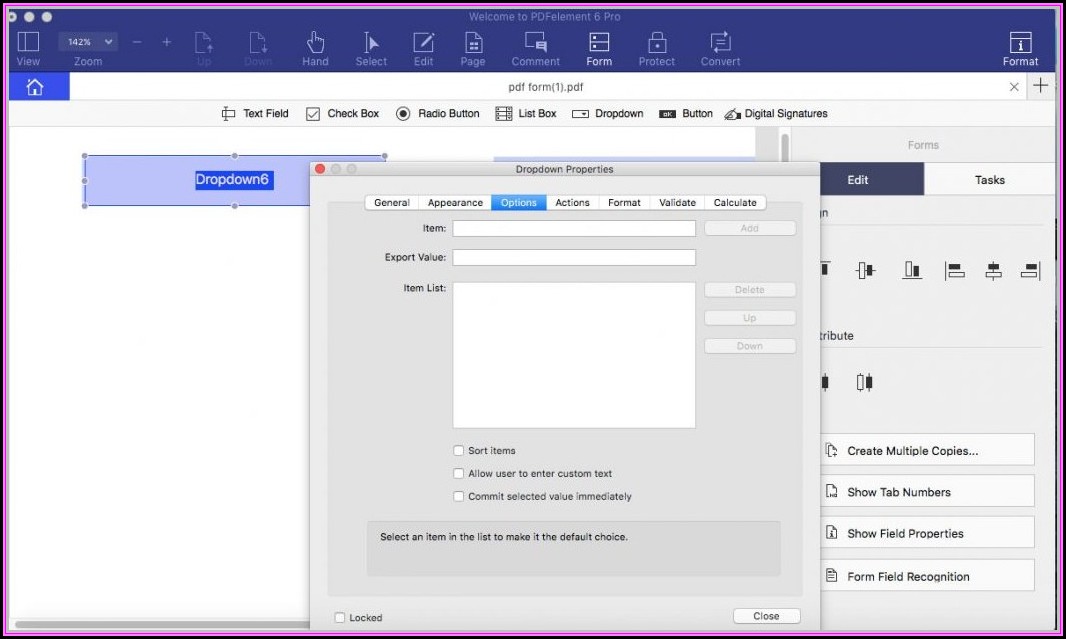Choose the Digital Signatures form tool
This screenshot has height=639, width=1066.
tap(776, 114)
